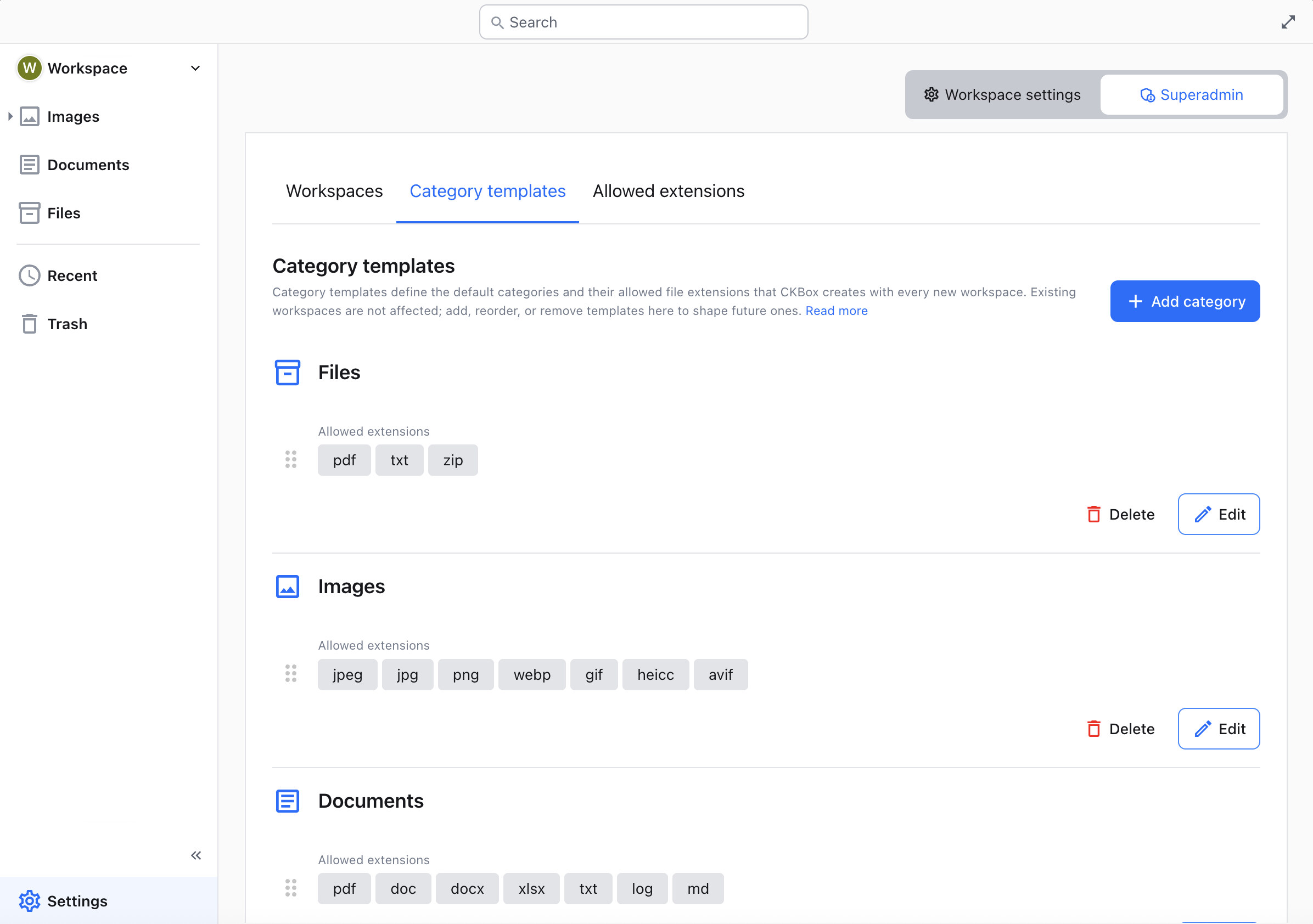Click the Workspace settings gear icon

(x=932, y=95)
